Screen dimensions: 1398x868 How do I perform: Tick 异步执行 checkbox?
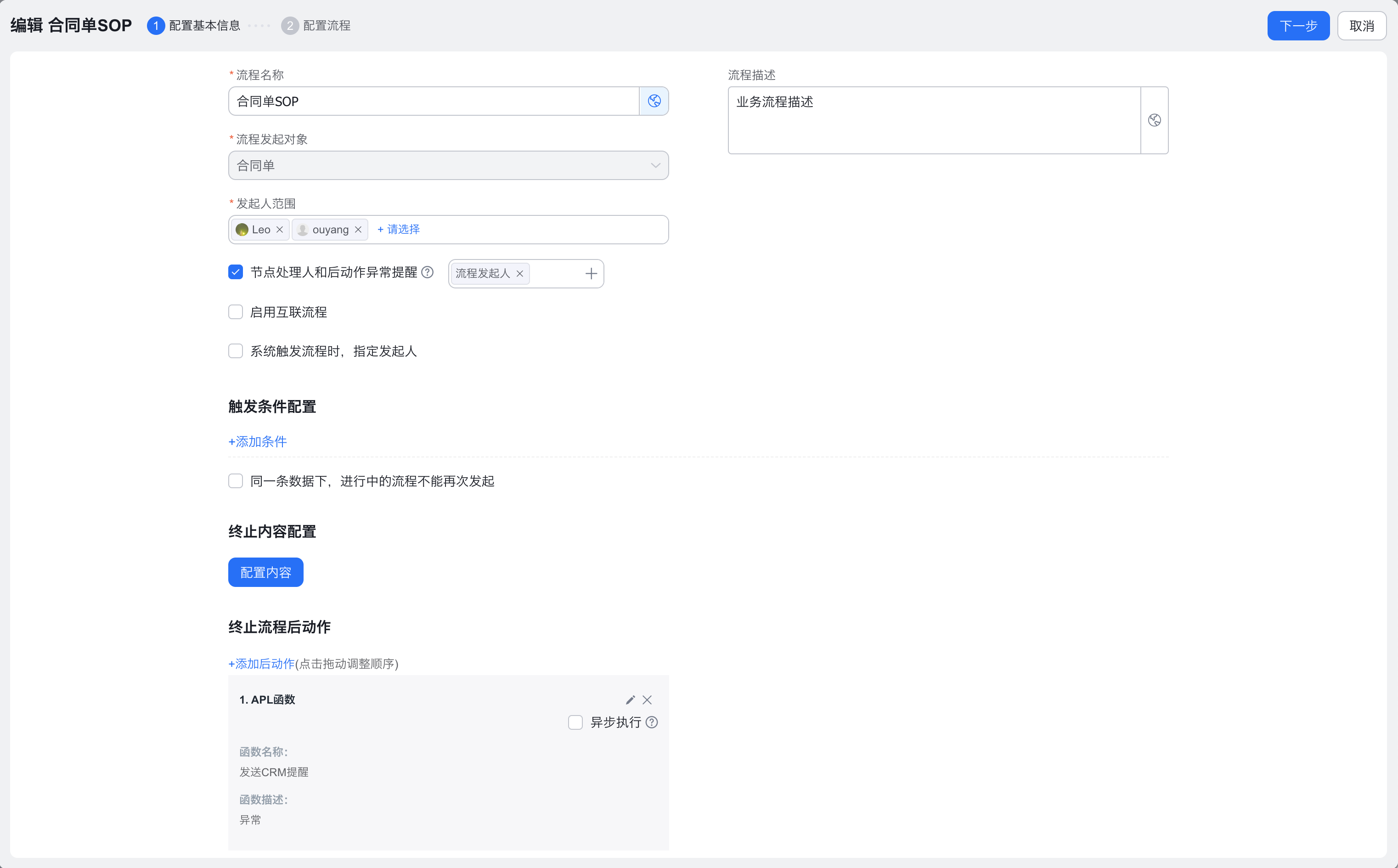pyautogui.click(x=575, y=722)
